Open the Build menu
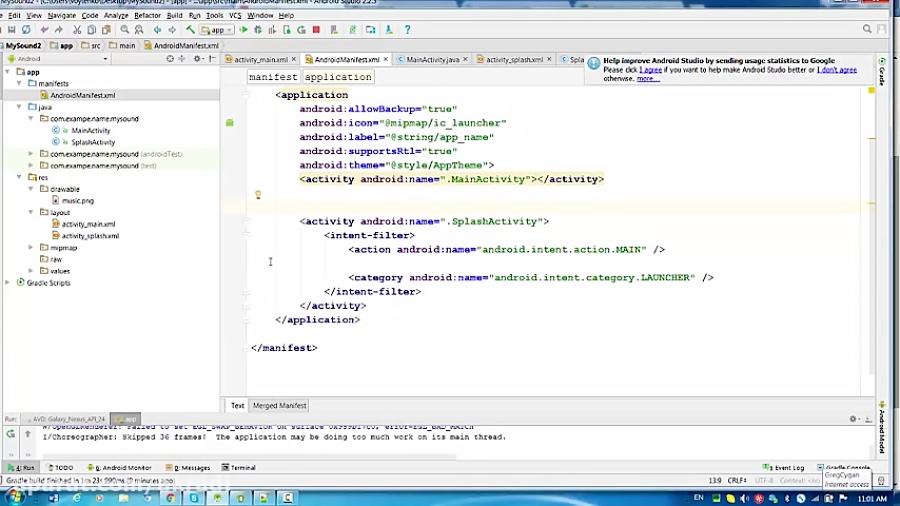The width and height of the screenshot is (900, 506). click(x=174, y=15)
